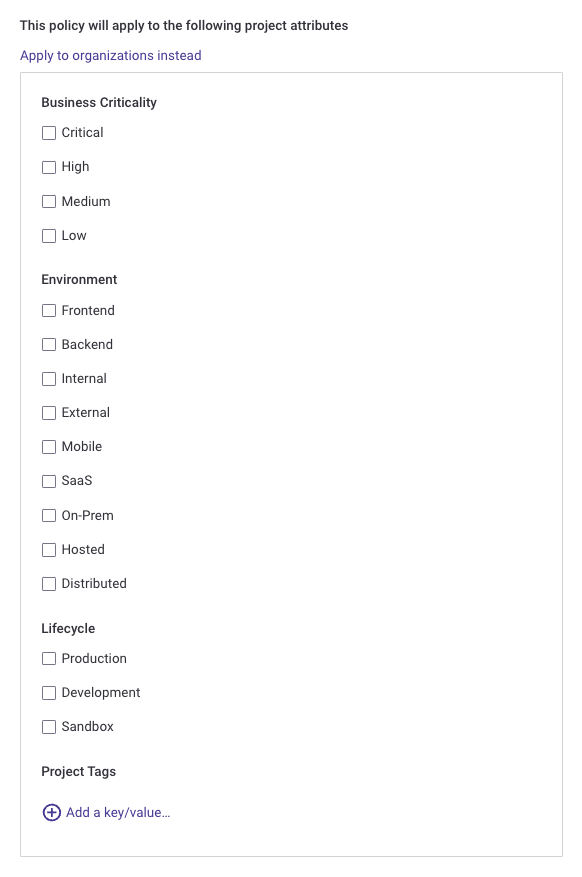Click the circled plus icon under Project Tags
The width and height of the screenshot is (582, 877).
pyautogui.click(x=51, y=812)
